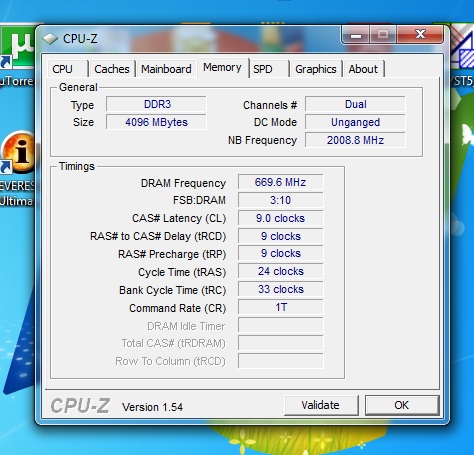Click the 3:10 FSB:DRAM ratio value
The image size is (474, 455).
click(281, 200)
